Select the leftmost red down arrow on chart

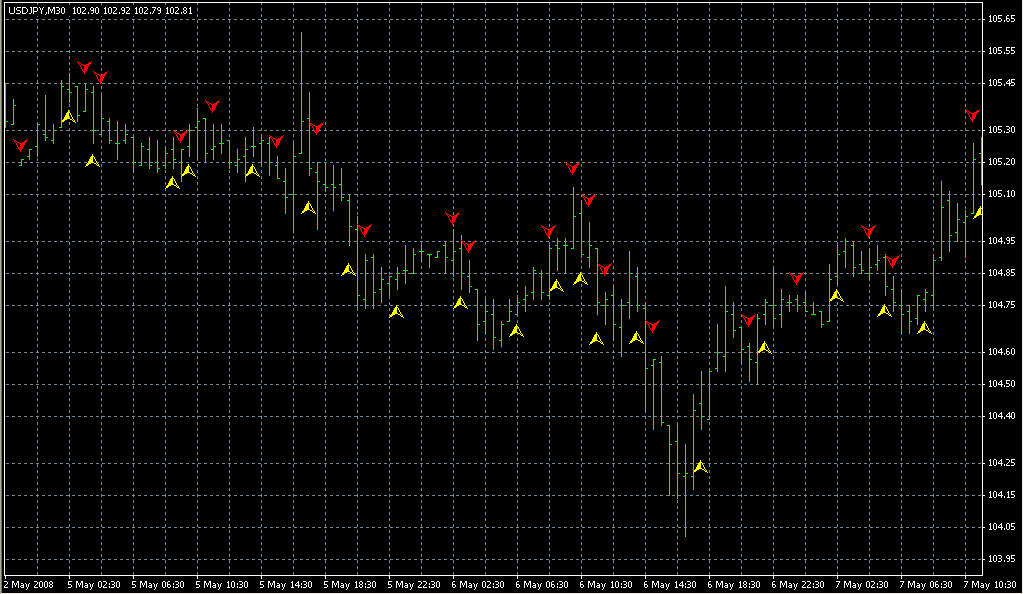[x=20, y=145]
